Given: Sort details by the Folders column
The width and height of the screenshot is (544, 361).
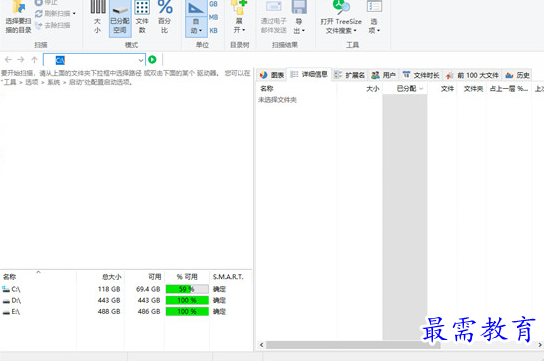Looking at the screenshot, I should [471, 89].
